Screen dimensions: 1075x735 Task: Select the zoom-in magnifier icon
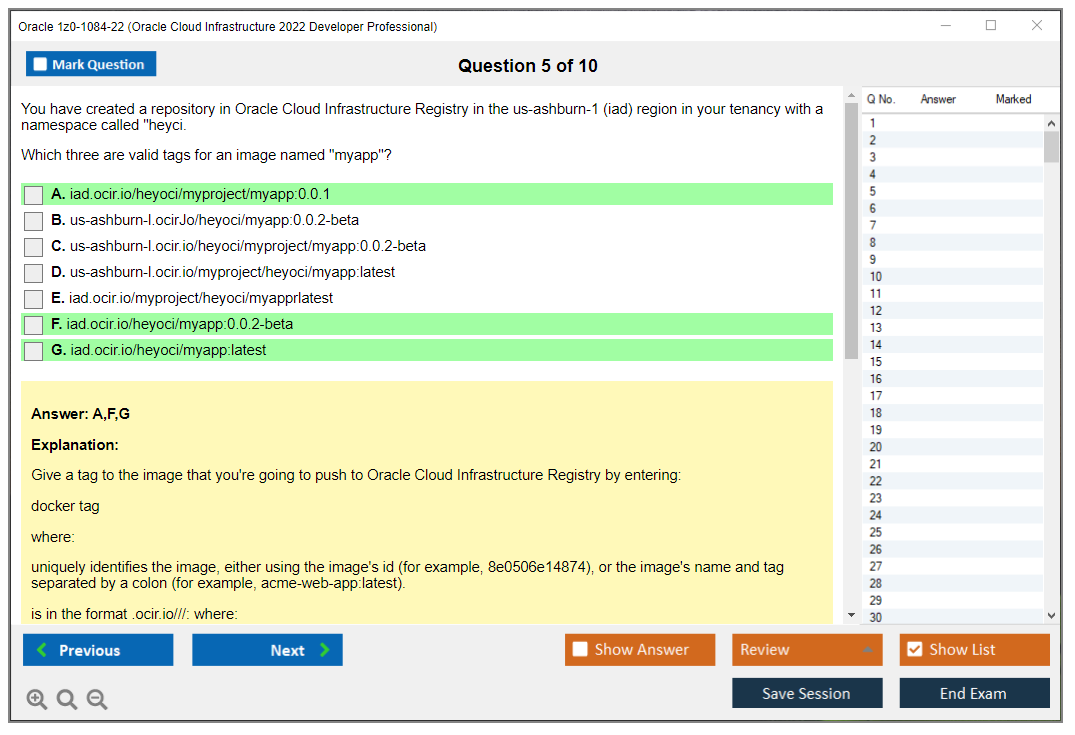coord(36,699)
